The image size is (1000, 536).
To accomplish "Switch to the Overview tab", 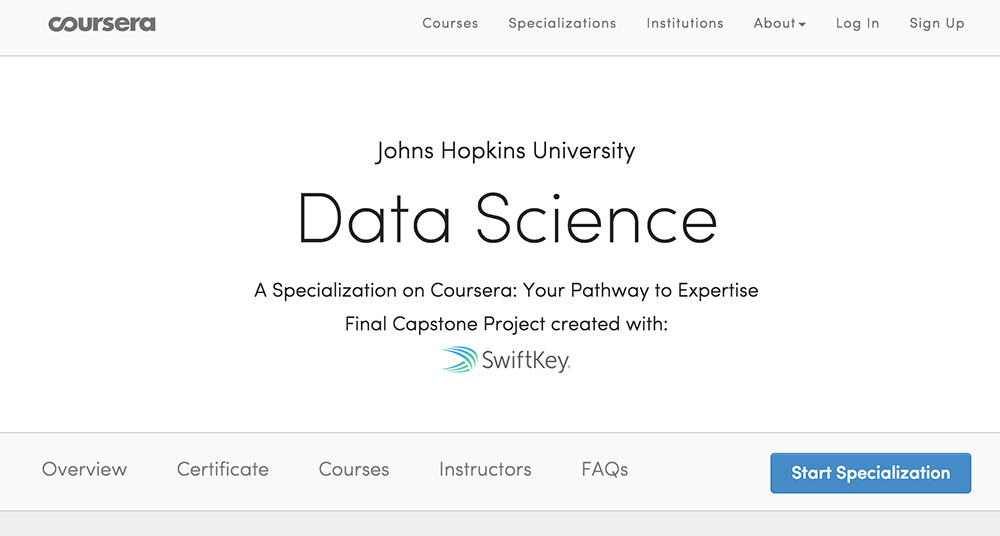I will [x=84, y=469].
